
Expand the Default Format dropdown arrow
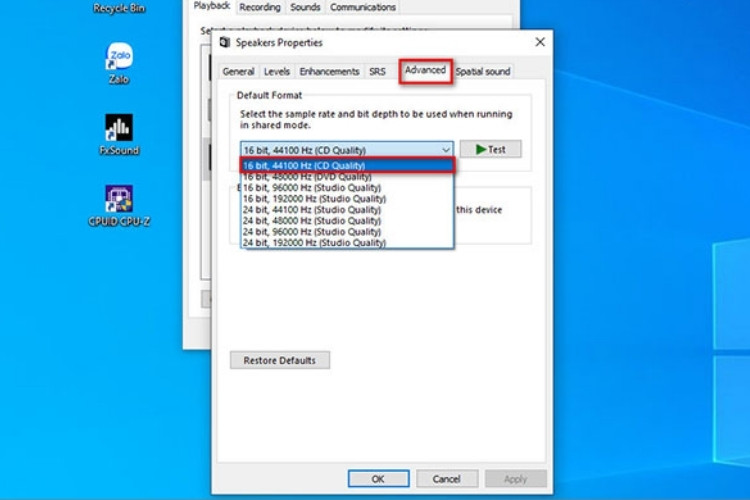point(445,149)
